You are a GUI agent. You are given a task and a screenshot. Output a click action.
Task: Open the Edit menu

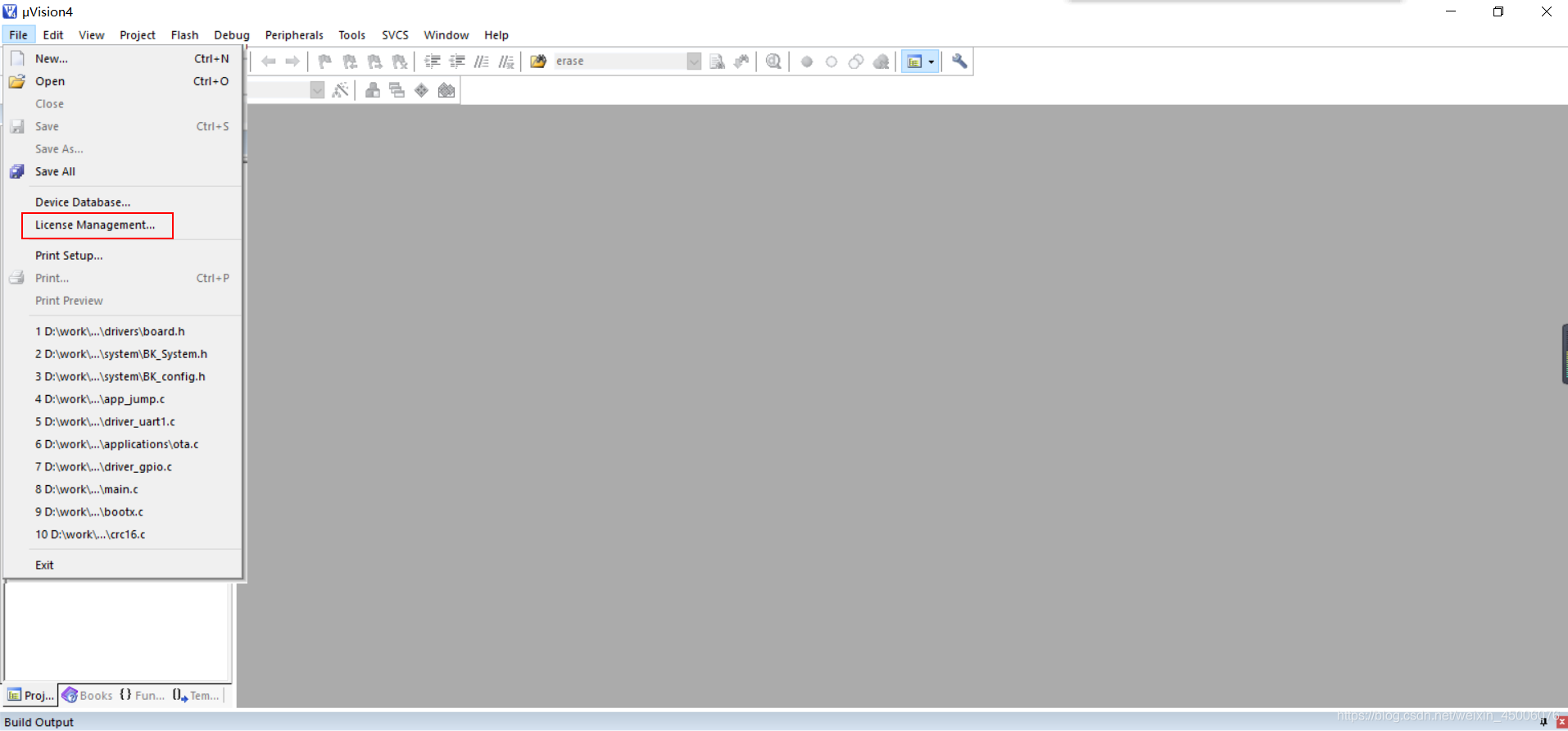pos(53,35)
